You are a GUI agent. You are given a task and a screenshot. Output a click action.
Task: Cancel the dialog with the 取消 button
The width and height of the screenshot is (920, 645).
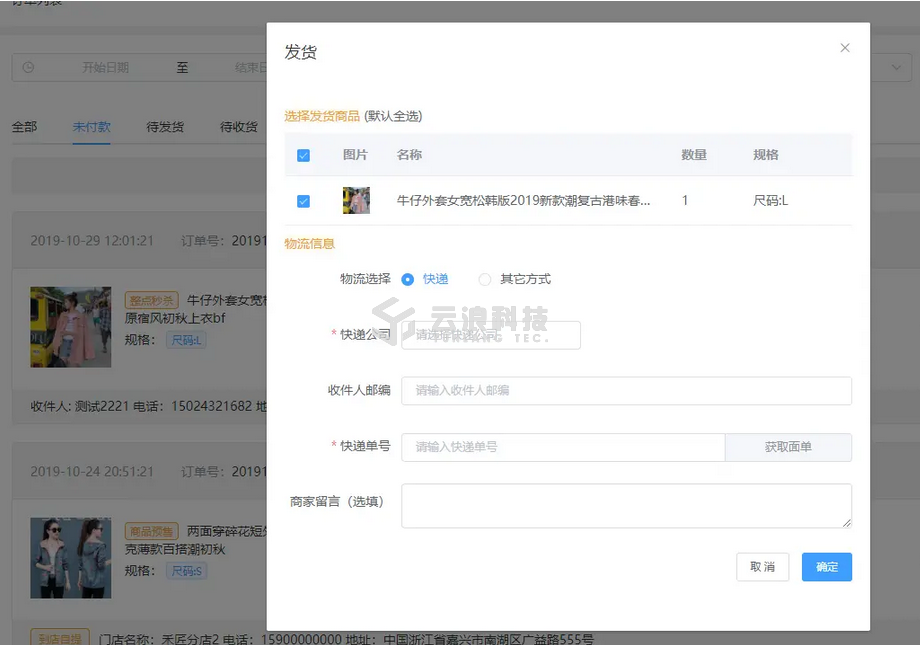pyautogui.click(x=762, y=567)
